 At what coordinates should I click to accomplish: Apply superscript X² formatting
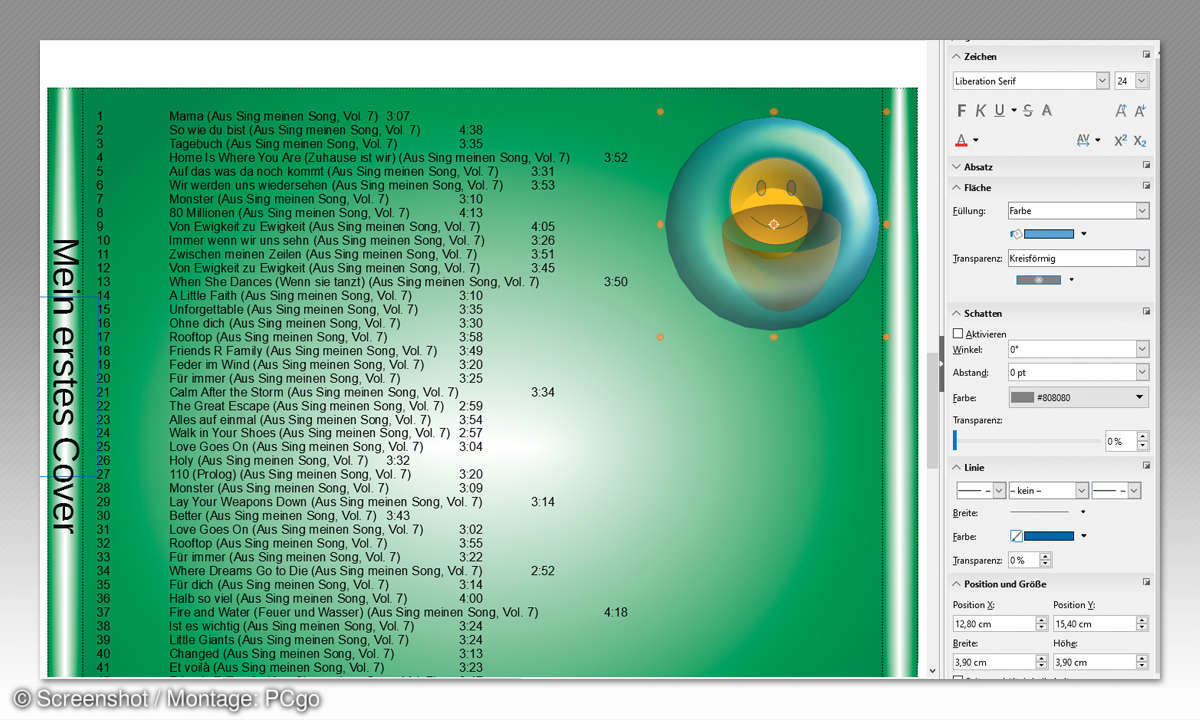click(1120, 140)
